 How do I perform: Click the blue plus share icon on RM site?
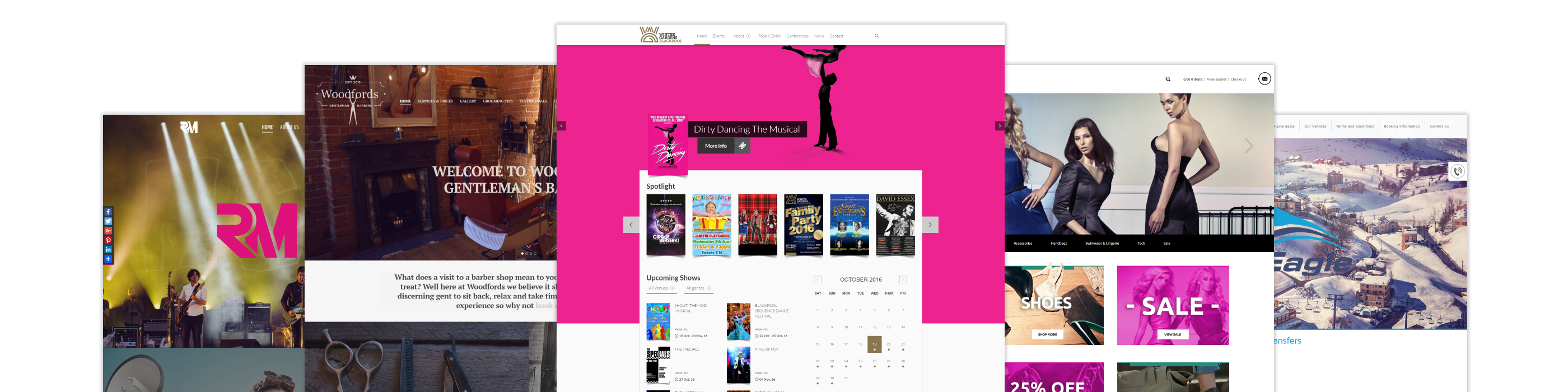pos(108,259)
